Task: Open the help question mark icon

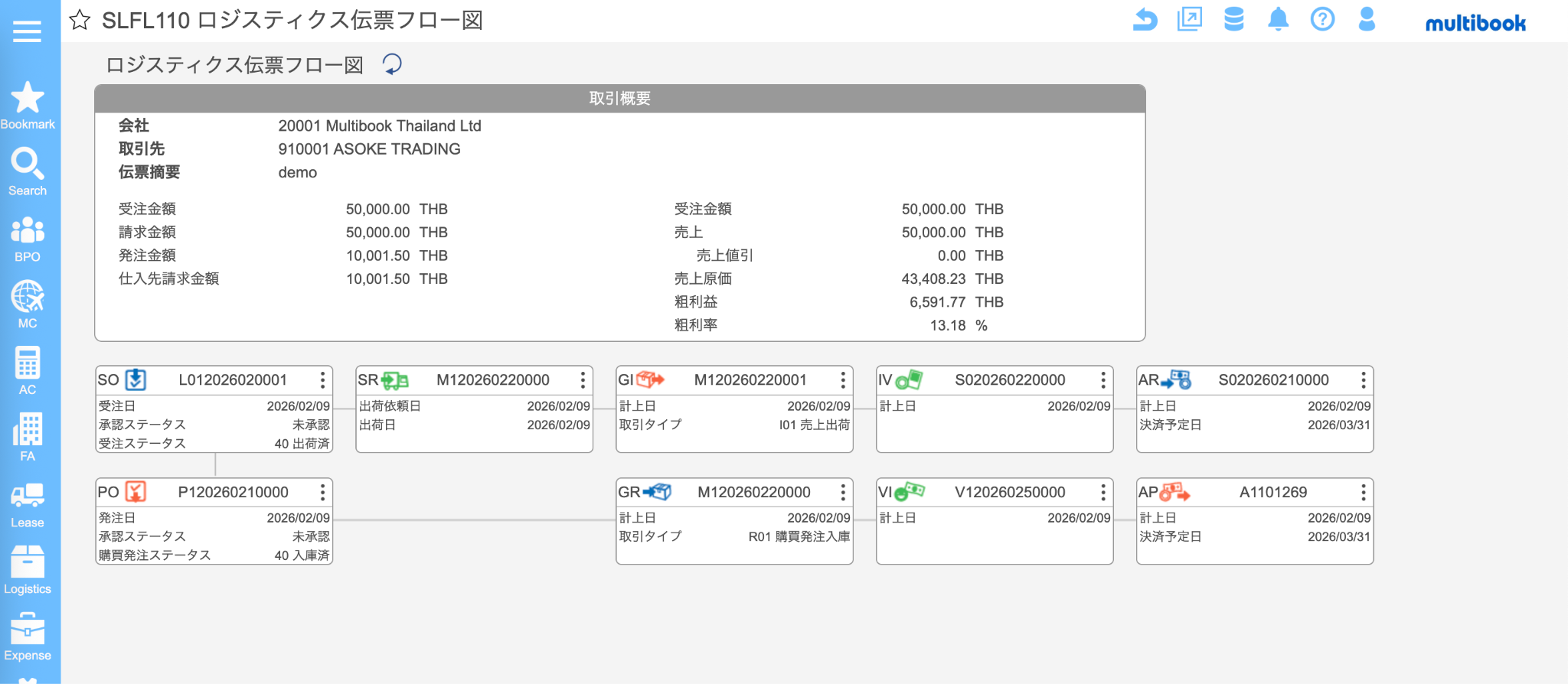Action: (1322, 19)
